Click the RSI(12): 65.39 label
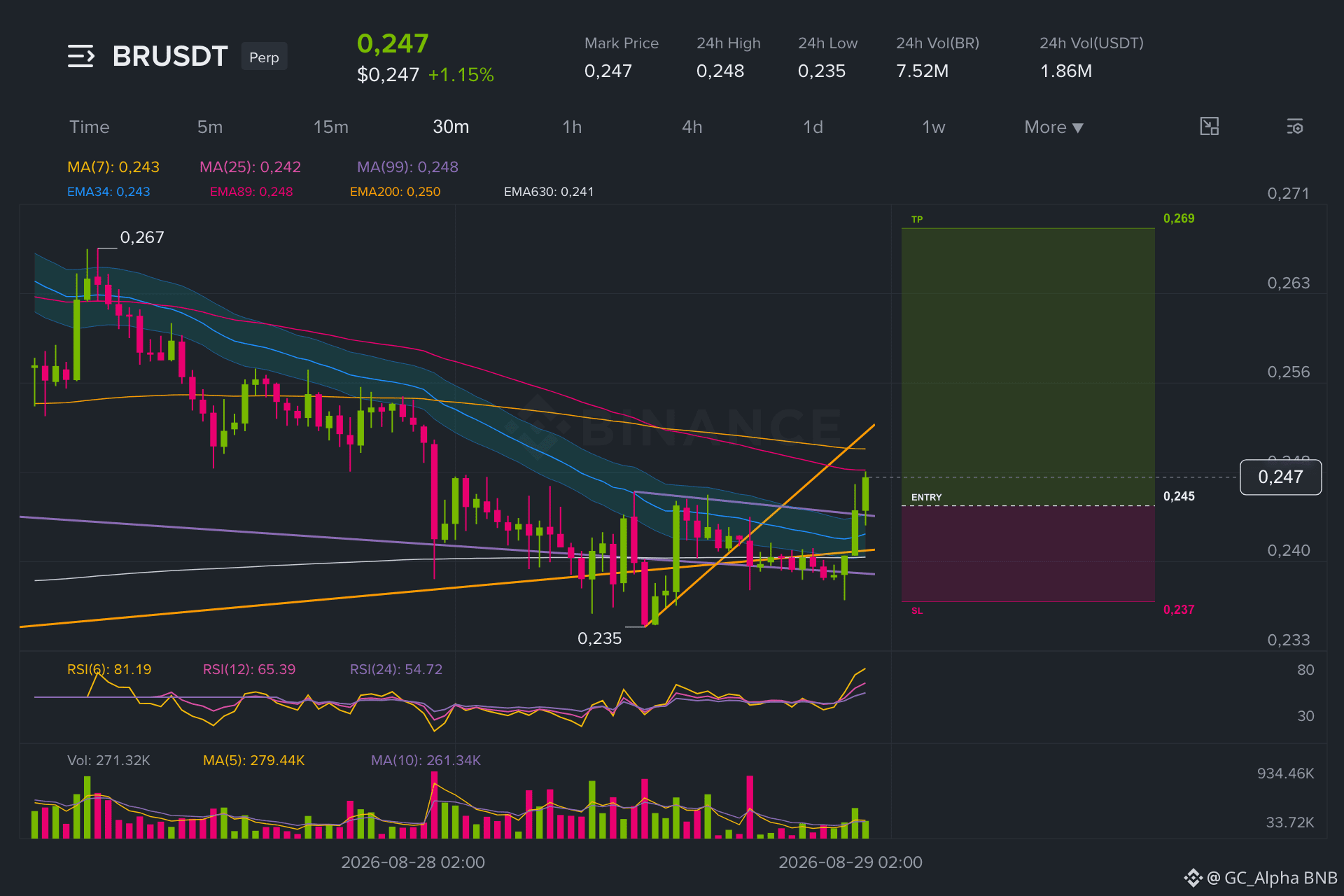Viewport: 1344px width, 896px height. pos(249,670)
